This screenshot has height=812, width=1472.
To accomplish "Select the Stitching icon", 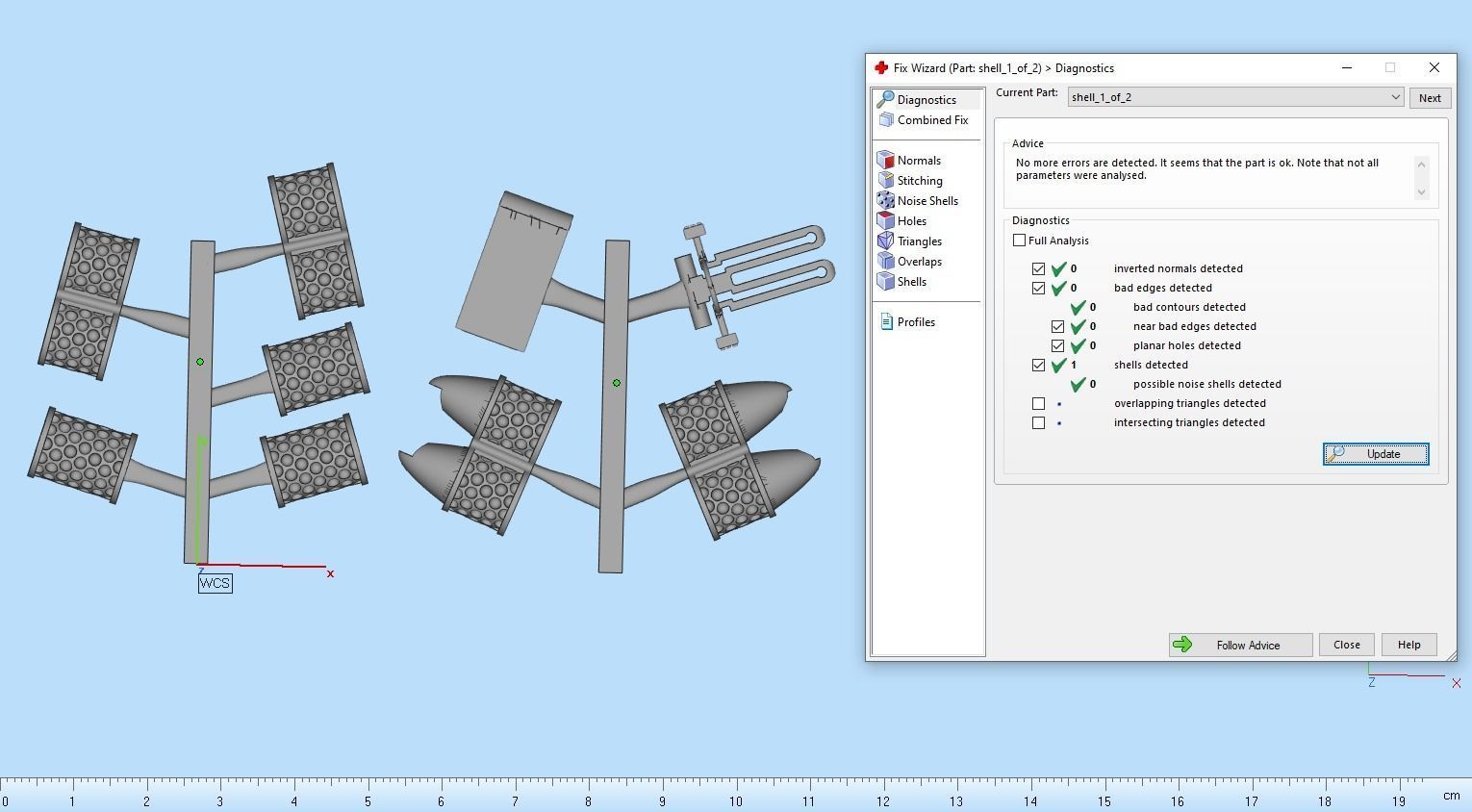I will (x=886, y=181).
